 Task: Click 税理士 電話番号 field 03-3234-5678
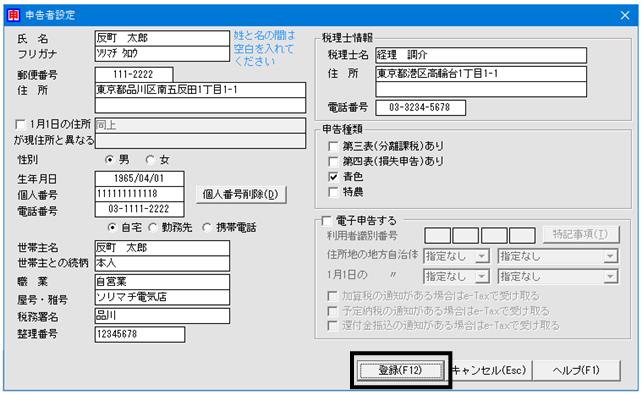coord(420,108)
